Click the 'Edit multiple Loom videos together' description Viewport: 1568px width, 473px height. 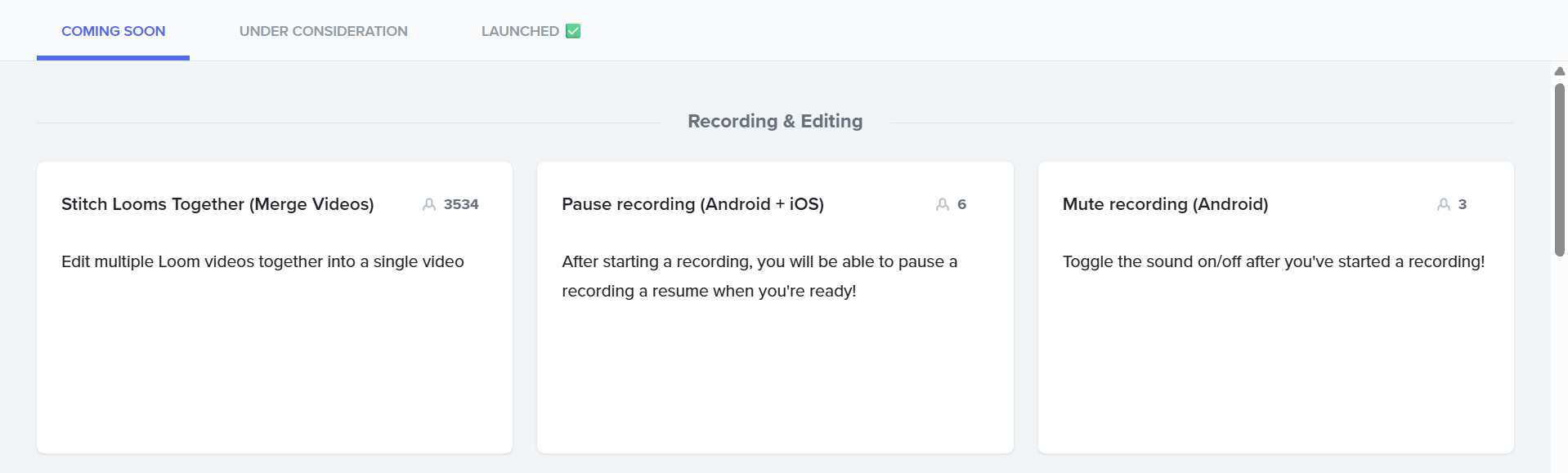(x=262, y=261)
